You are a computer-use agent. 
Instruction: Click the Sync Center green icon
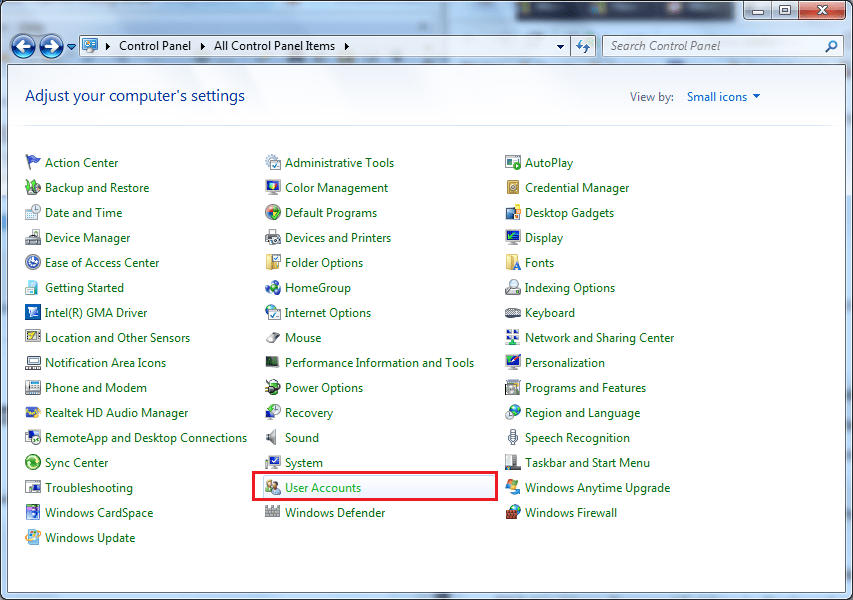(33, 462)
